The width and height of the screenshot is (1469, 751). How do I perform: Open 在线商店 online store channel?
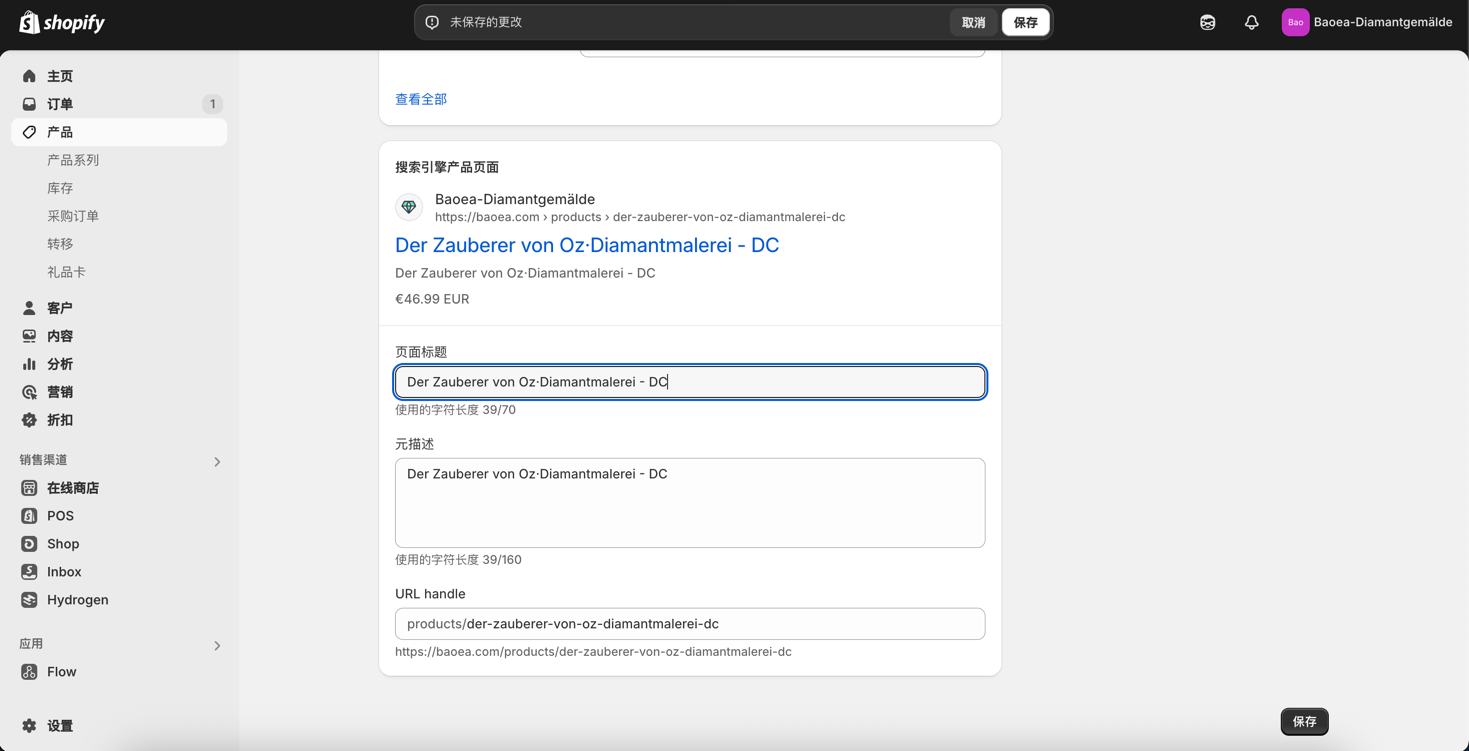(73, 488)
